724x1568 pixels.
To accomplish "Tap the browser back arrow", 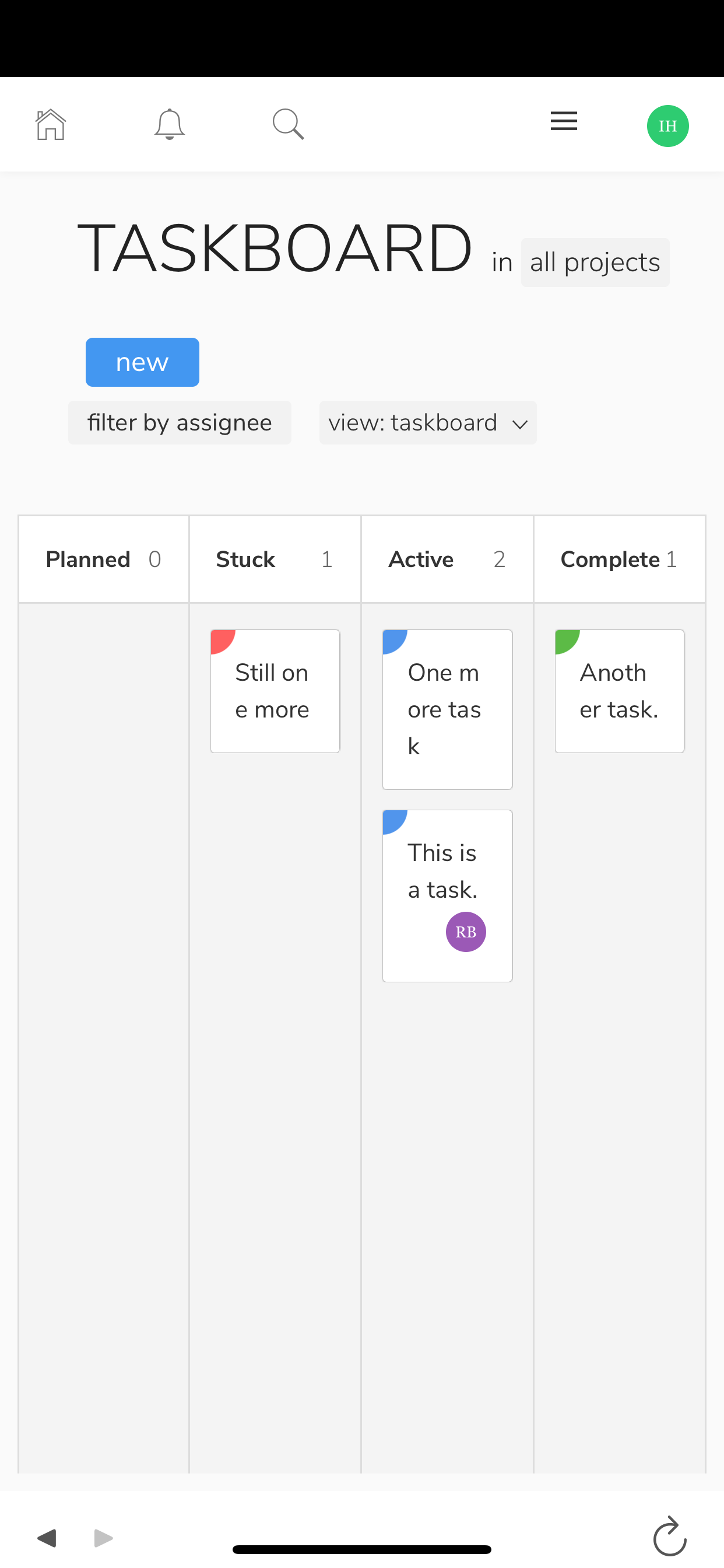I will pos(47,1538).
